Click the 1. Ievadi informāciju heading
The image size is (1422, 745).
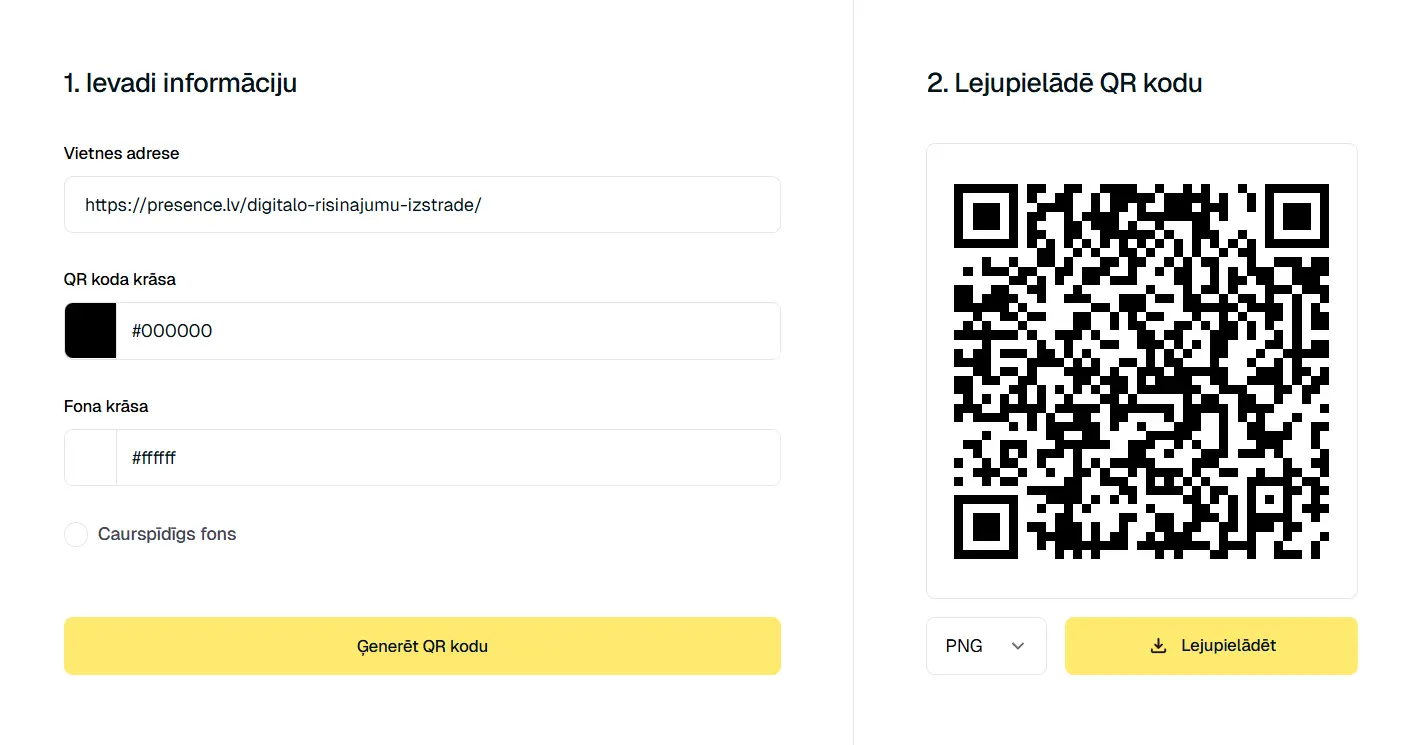tap(180, 83)
